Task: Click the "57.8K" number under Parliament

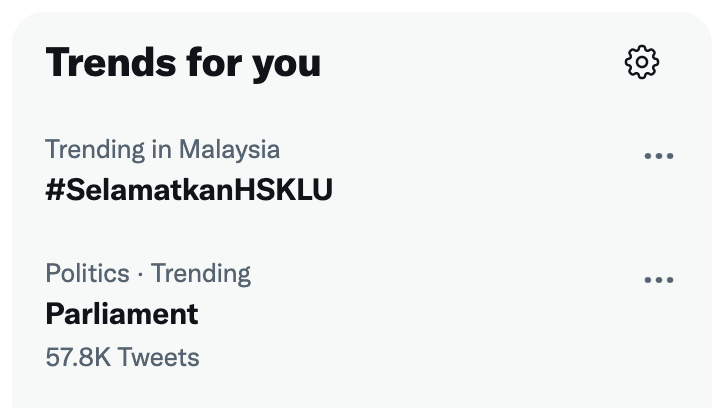Action: (x=78, y=357)
